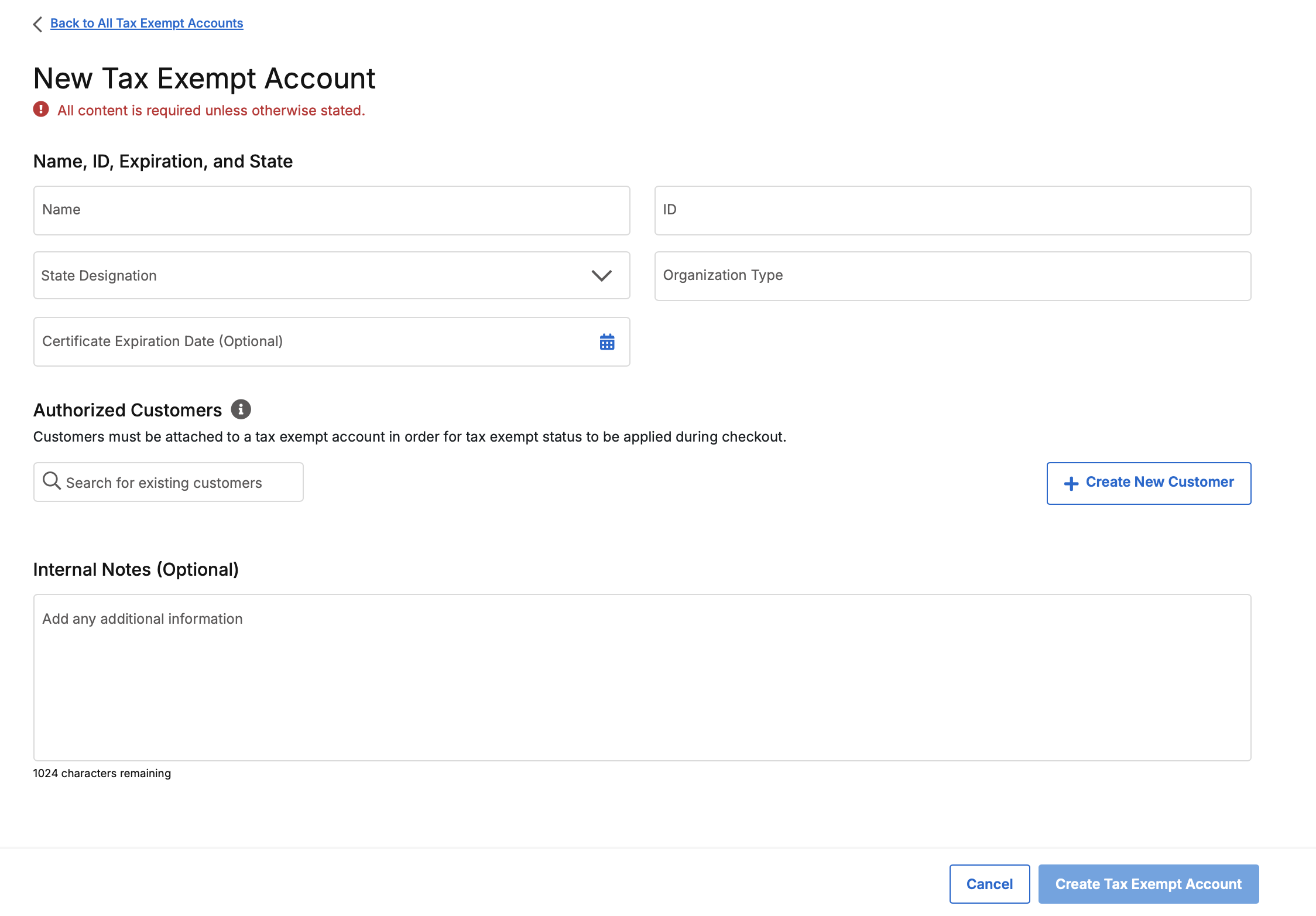The width and height of the screenshot is (1316, 916).
Task: Click the red required-content alert icon
Action: point(41,110)
